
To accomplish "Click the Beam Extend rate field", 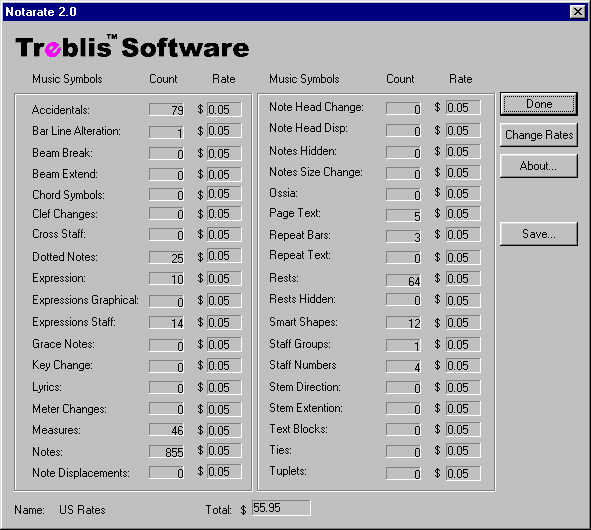I will pyautogui.click(x=224, y=175).
